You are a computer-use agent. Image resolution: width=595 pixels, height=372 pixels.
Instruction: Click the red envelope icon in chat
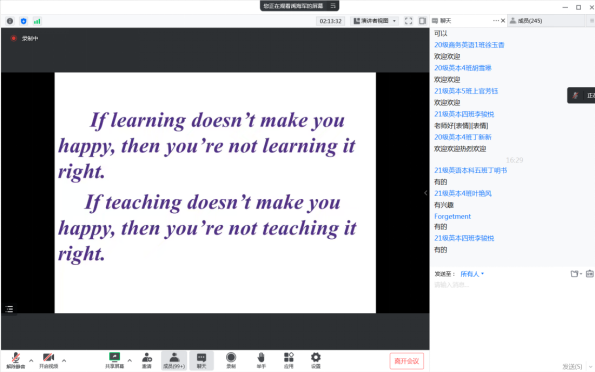(590, 274)
